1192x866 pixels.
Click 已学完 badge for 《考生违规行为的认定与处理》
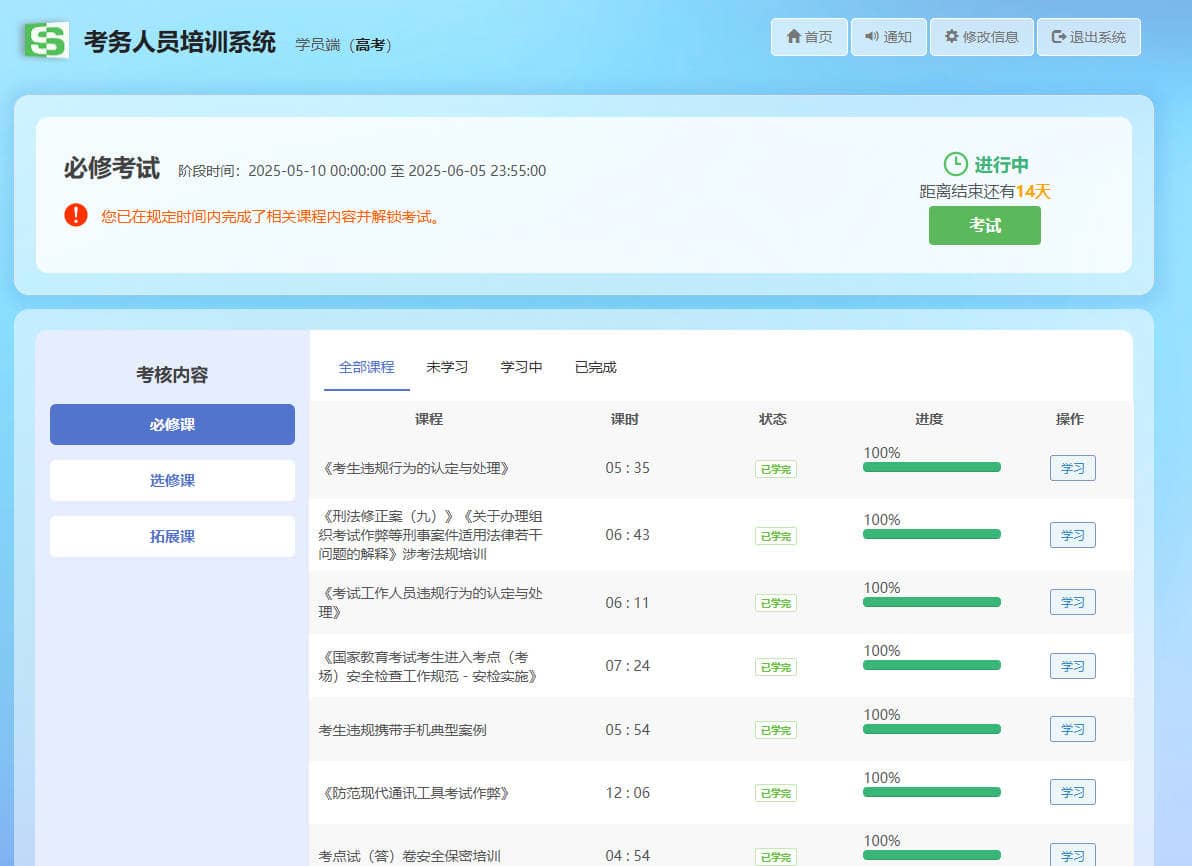(775, 469)
